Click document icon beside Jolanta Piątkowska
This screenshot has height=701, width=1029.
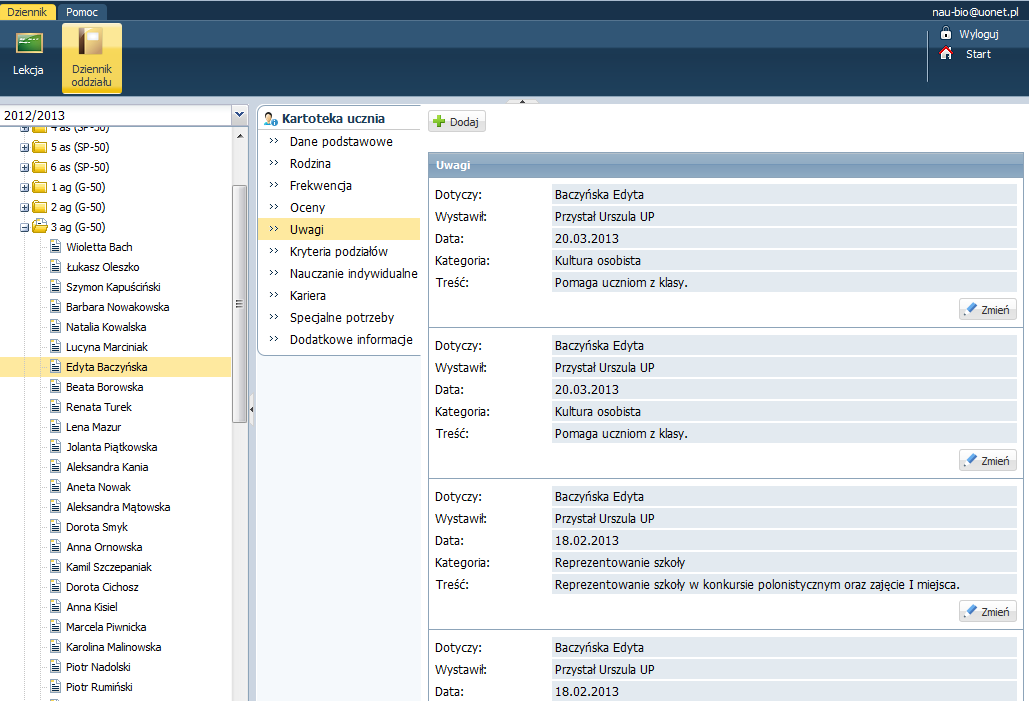tap(56, 447)
